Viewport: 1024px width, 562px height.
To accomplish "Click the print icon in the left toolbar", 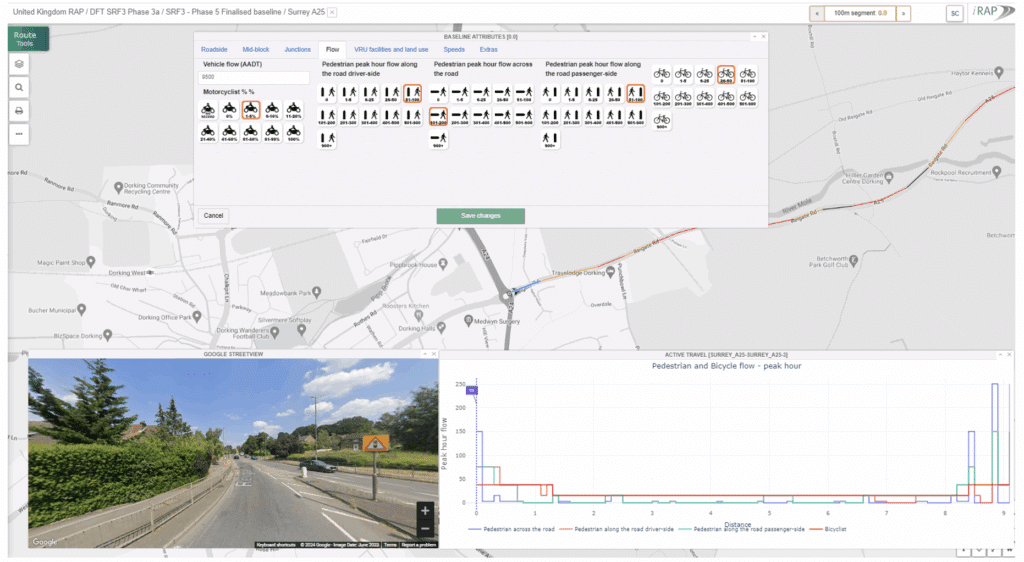I will 19,111.
